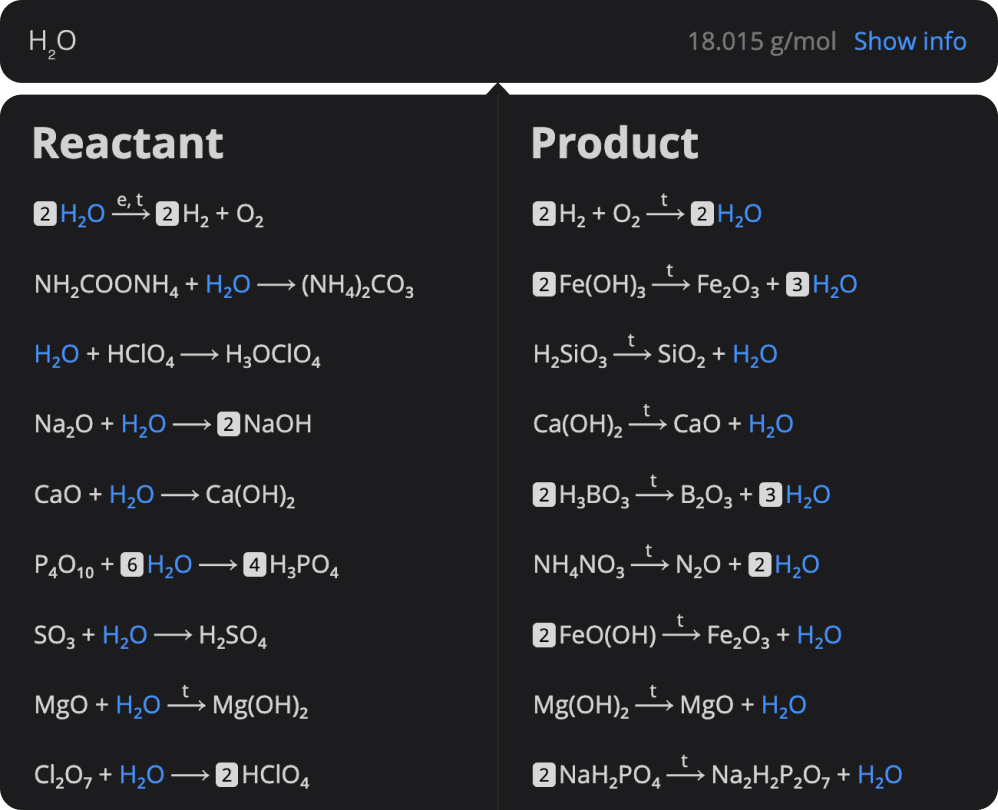998x810 pixels.
Task: Switch to the Product column header
Action: (615, 143)
